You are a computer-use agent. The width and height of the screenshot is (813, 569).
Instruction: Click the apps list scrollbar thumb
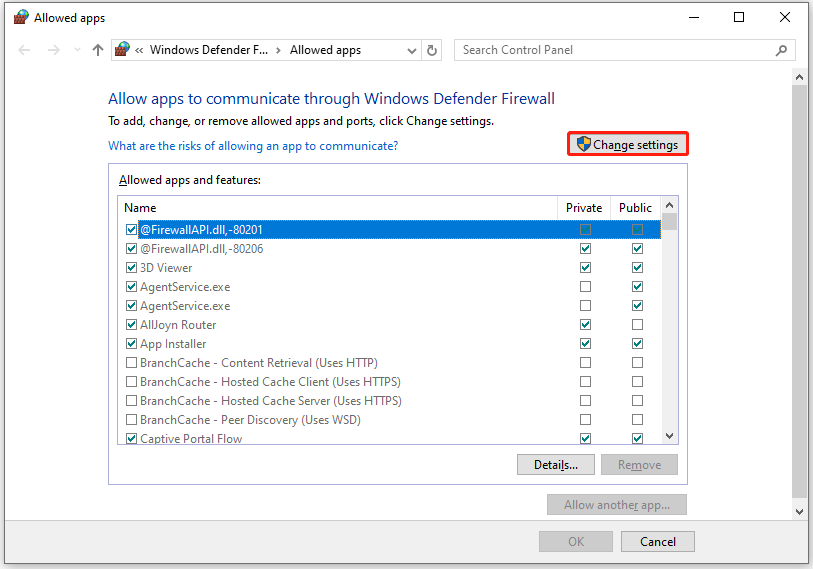(669, 221)
